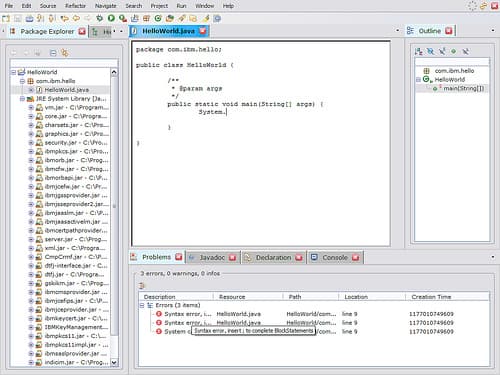Viewport: 500px width, 375px height.
Task: Click the New Java Class green C icon
Action: (x=158, y=18)
